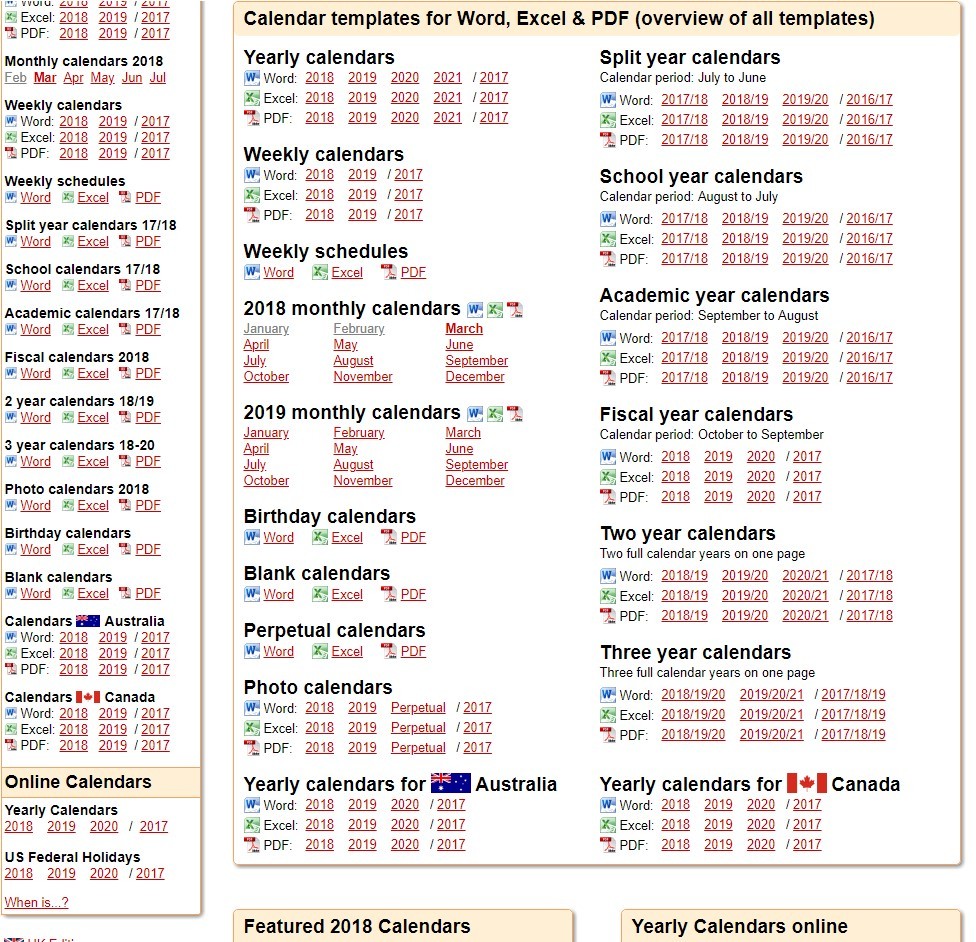The width and height of the screenshot is (976, 942).
Task: Open US Federal Holidays 2019 link
Action: click(x=61, y=874)
